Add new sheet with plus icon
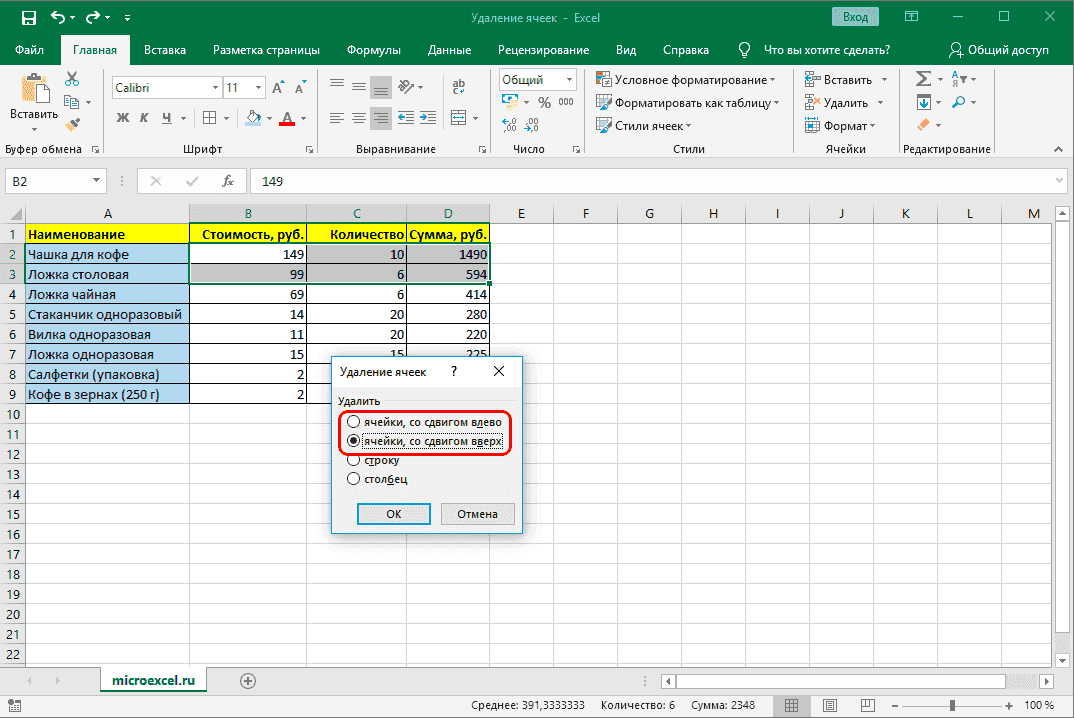Viewport: 1074px width, 718px height. point(248,680)
